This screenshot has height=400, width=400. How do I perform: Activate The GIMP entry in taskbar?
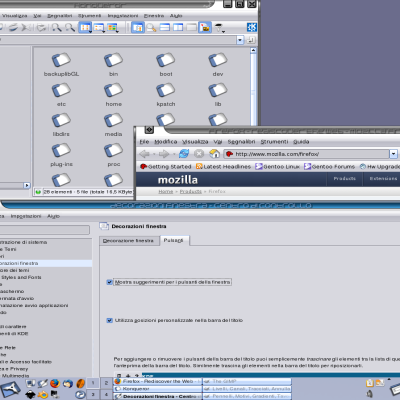point(247,381)
